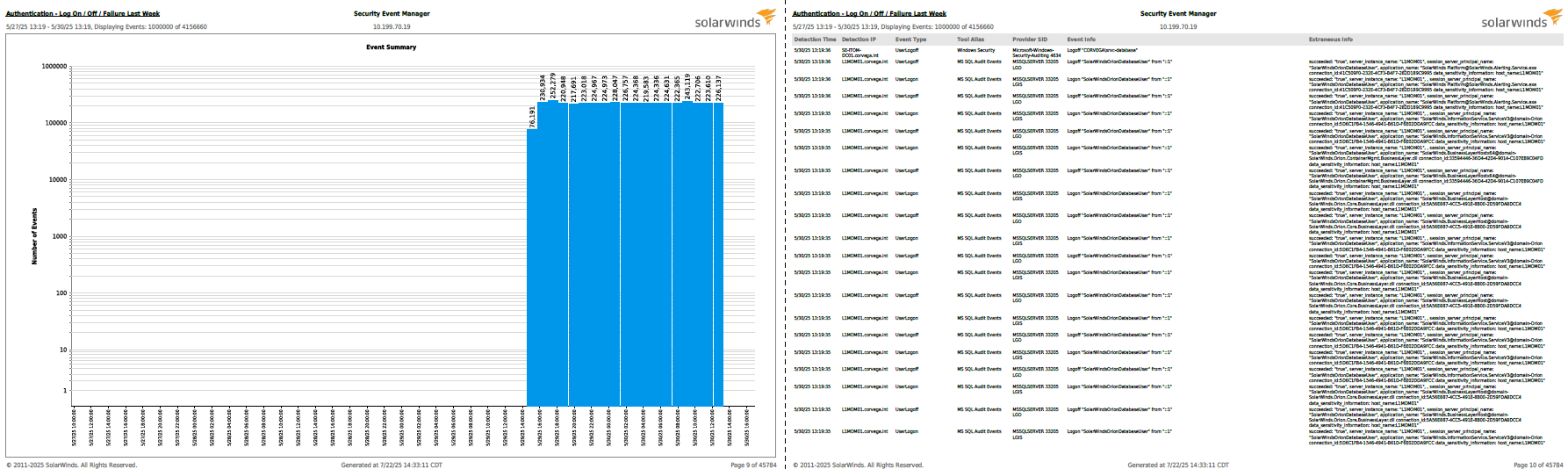The image size is (1568, 469).
Task: Select the 223,018 bar value label
Action: pos(584,88)
